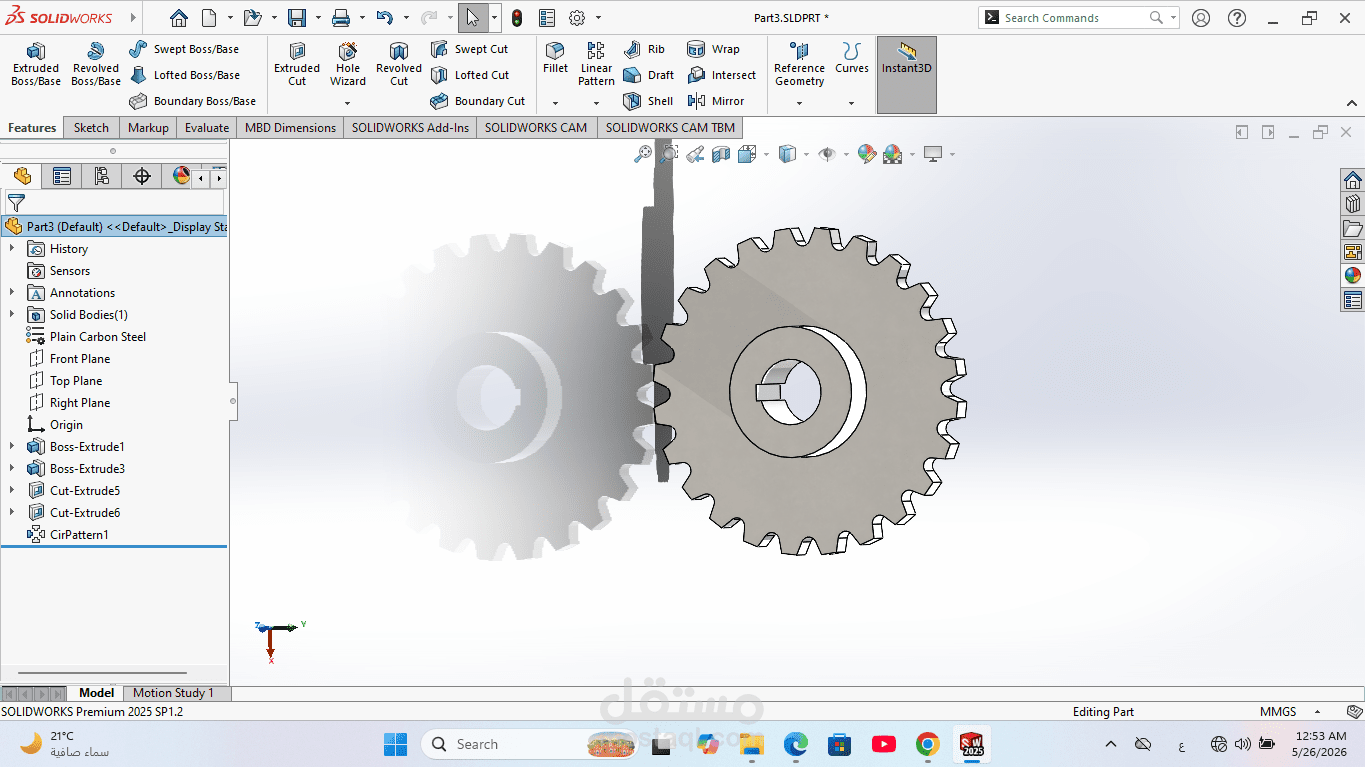Select the Draft tool

(x=648, y=75)
